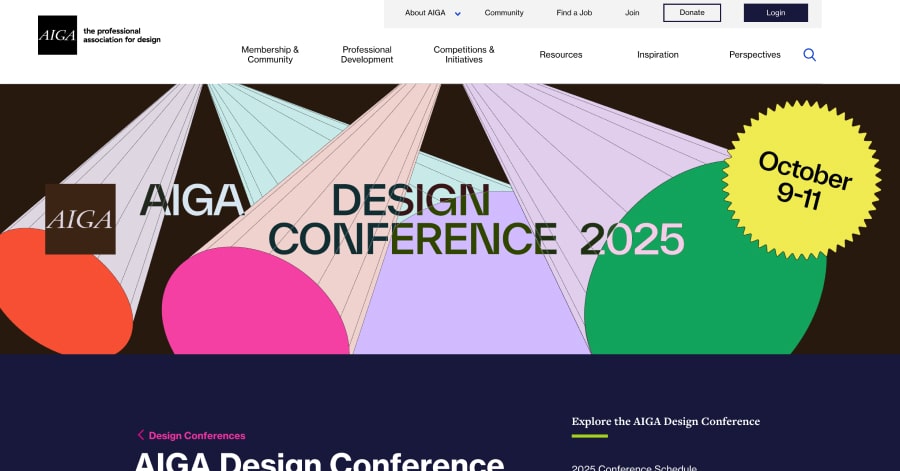
Task: Click the tagline "the professional association for design"
Action: click(x=122, y=35)
